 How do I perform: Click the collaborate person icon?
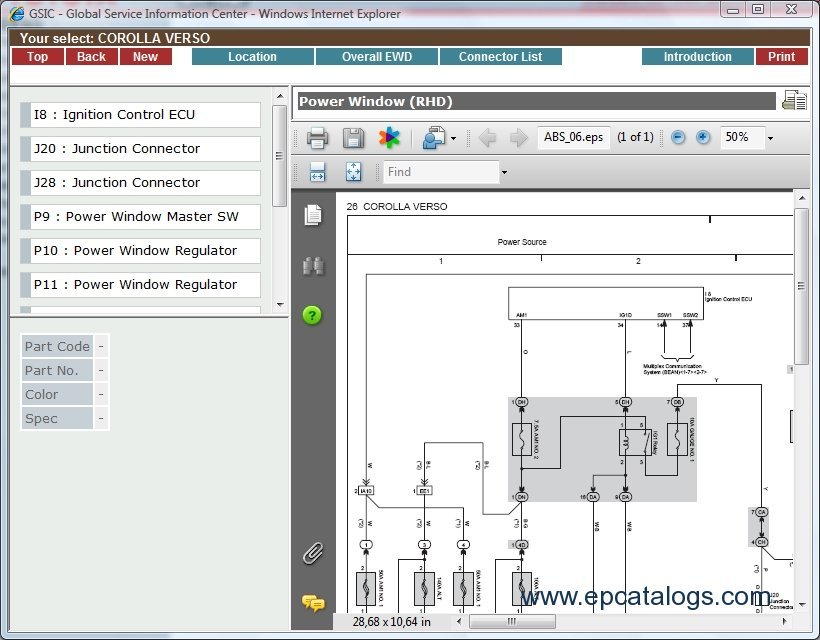click(x=434, y=138)
